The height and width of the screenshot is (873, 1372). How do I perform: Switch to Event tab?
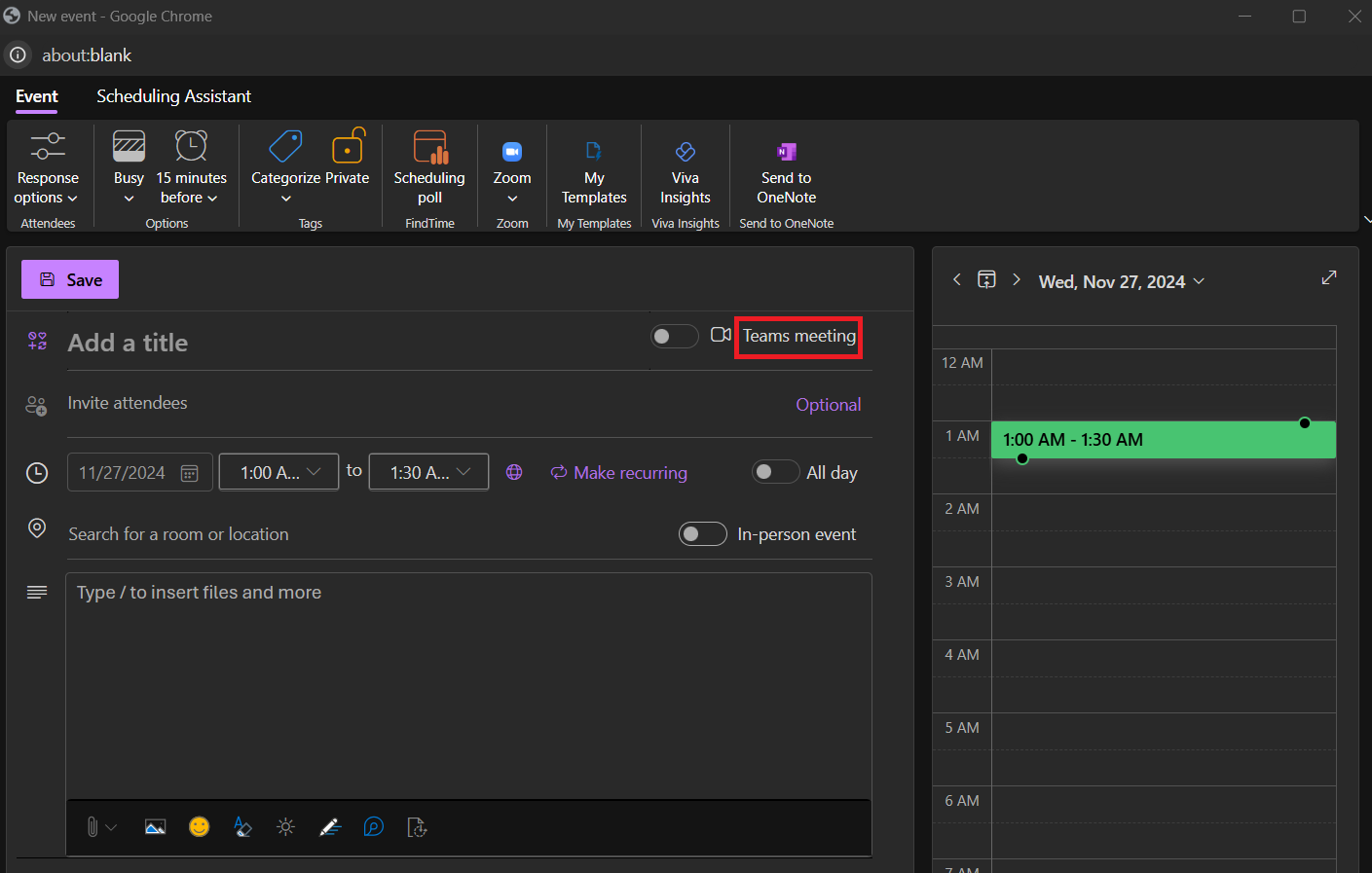tap(37, 96)
